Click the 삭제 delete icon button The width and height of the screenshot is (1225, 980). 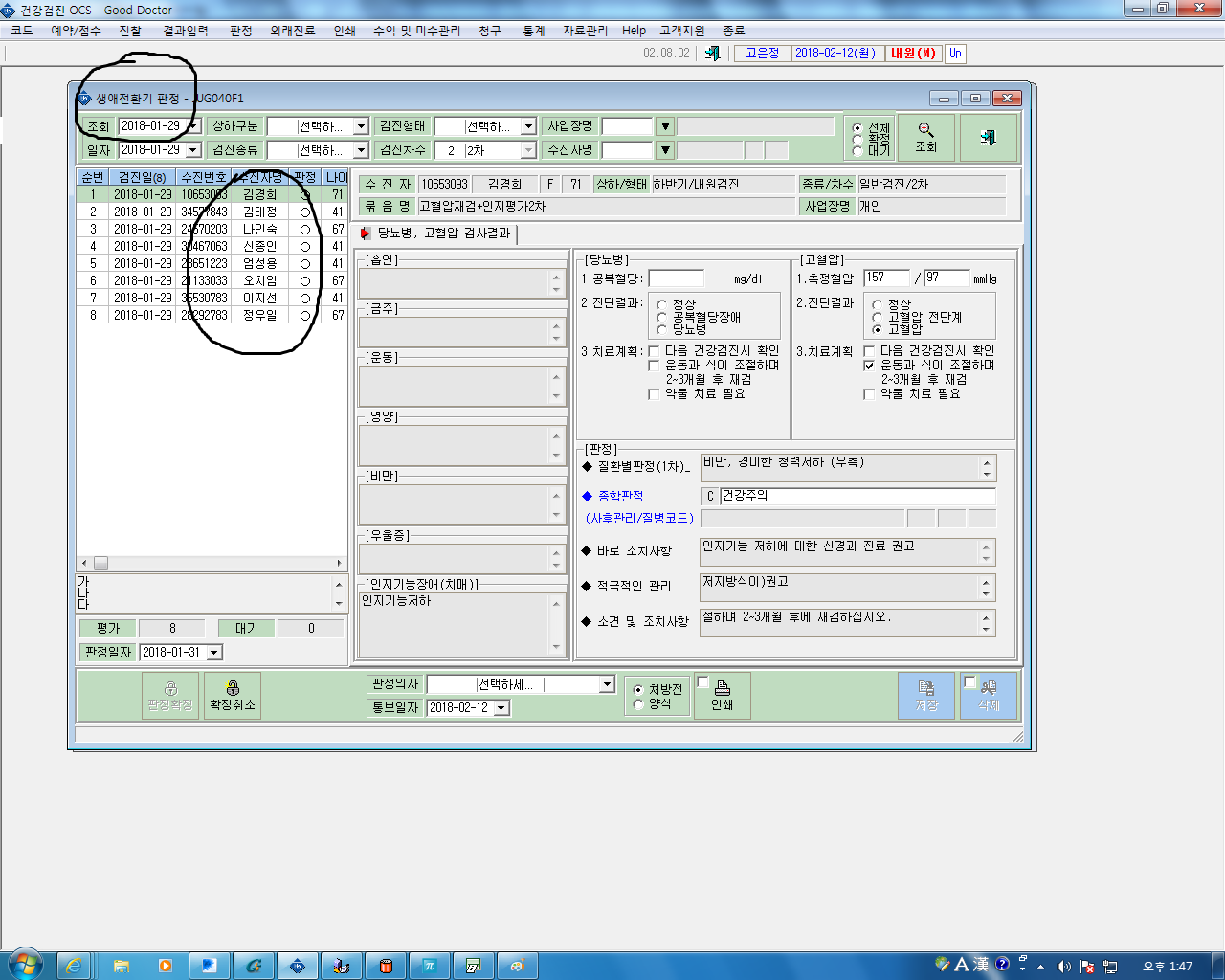[989, 696]
